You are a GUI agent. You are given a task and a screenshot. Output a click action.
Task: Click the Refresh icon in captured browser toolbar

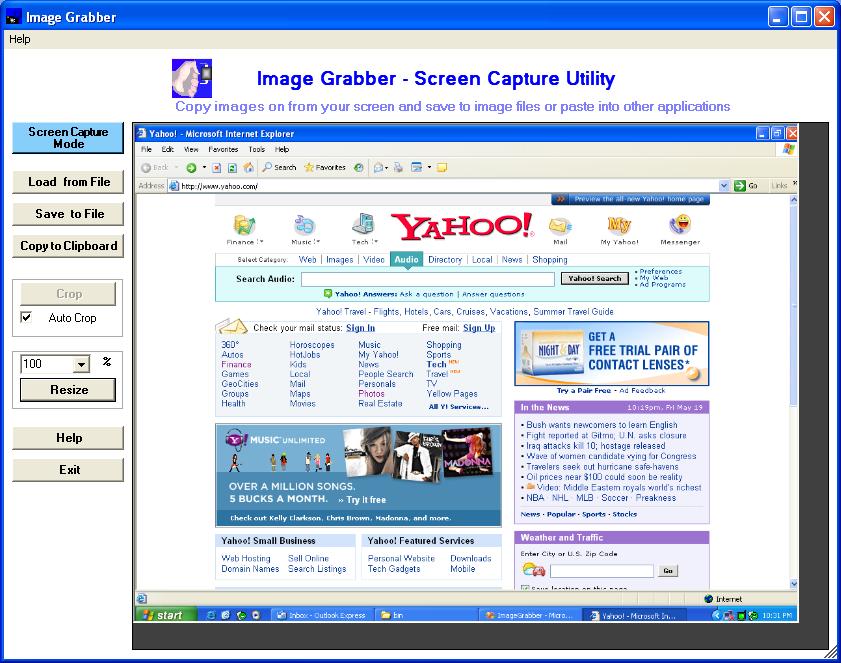click(x=232, y=168)
